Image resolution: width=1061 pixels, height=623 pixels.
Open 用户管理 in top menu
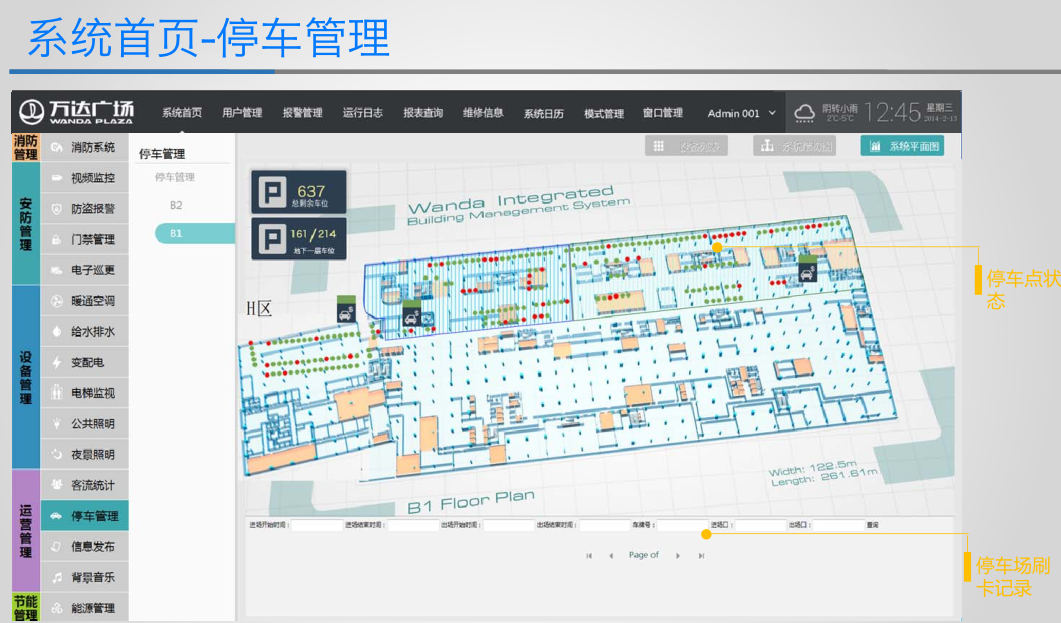coord(242,114)
